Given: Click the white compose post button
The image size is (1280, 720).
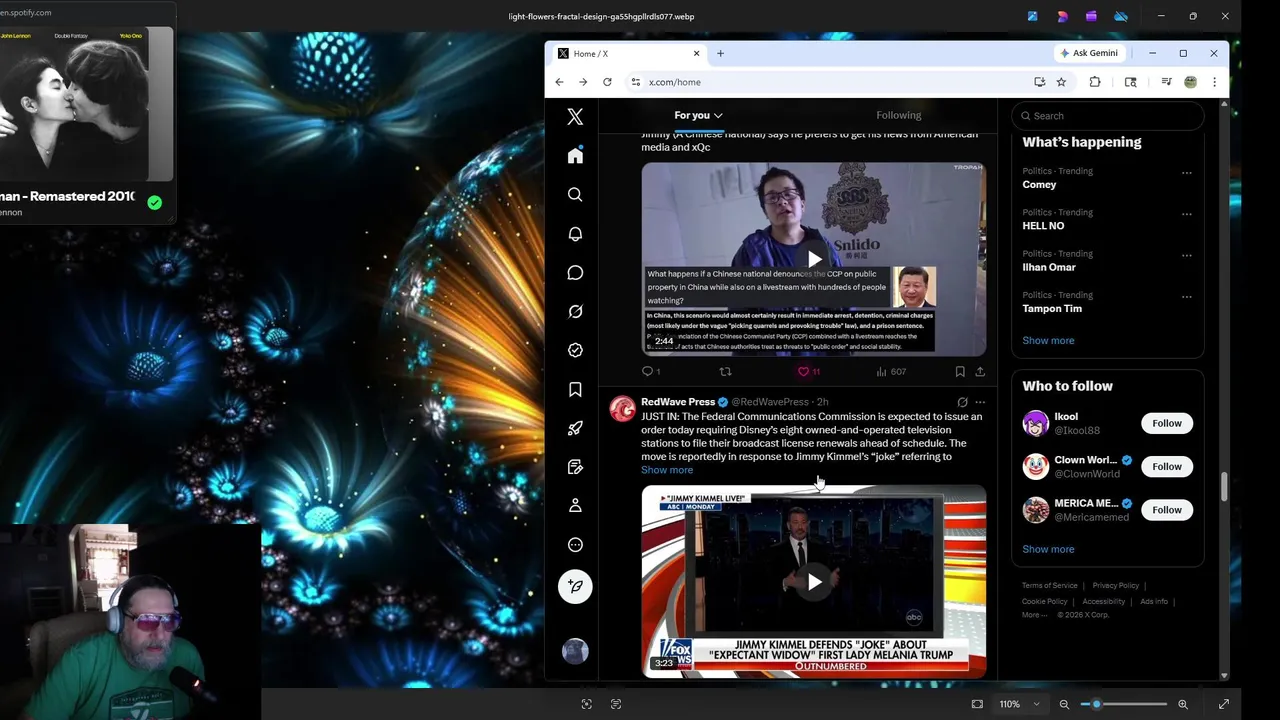Looking at the screenshot, I should coord(575,587).
